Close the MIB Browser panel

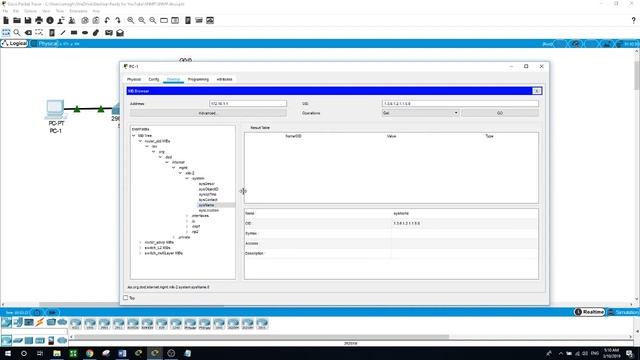[x=537, y=91]
